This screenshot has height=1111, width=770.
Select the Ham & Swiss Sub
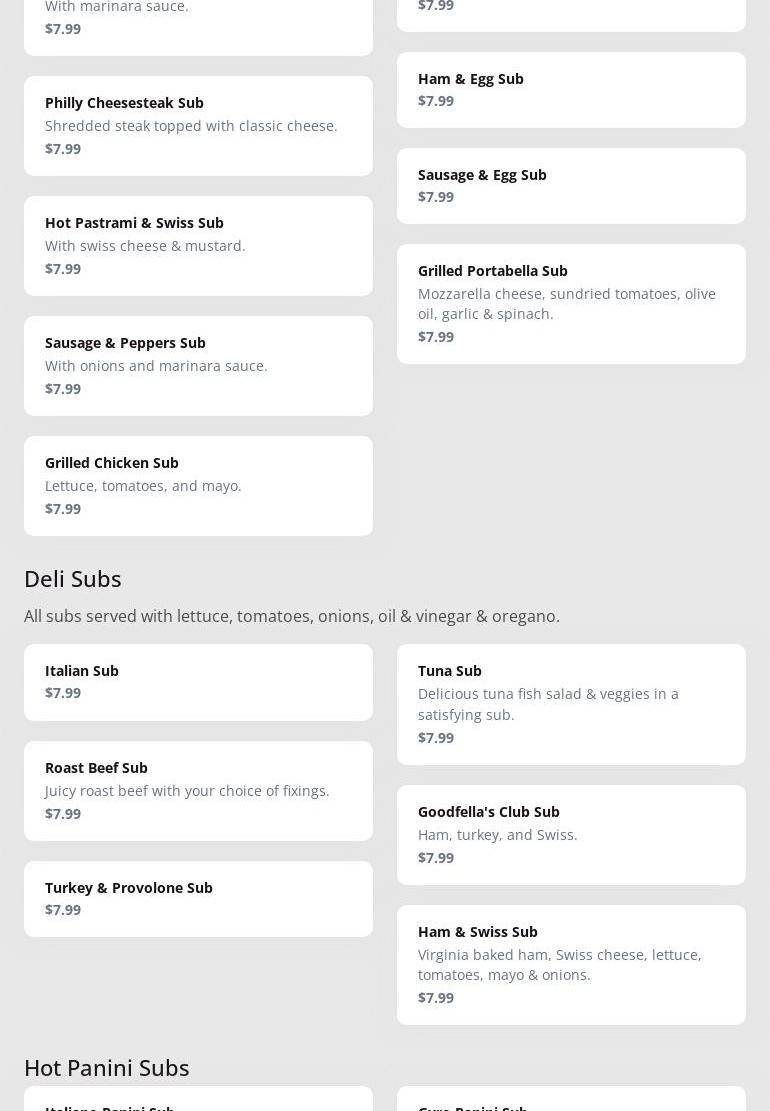pyautogui.click(x=571, y=965)
